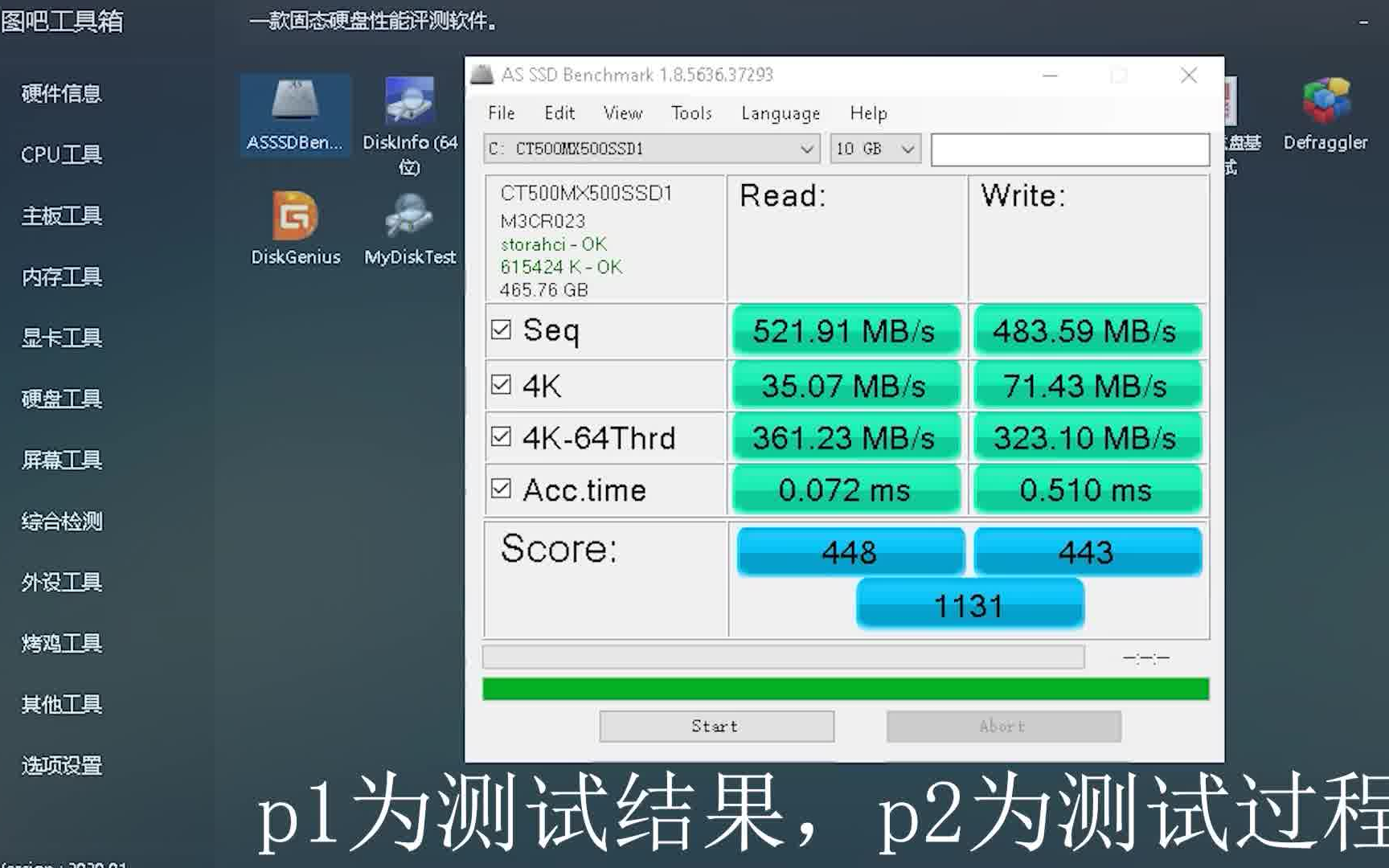
Task: Open DiskGenius tool icon
Action: 295,228
